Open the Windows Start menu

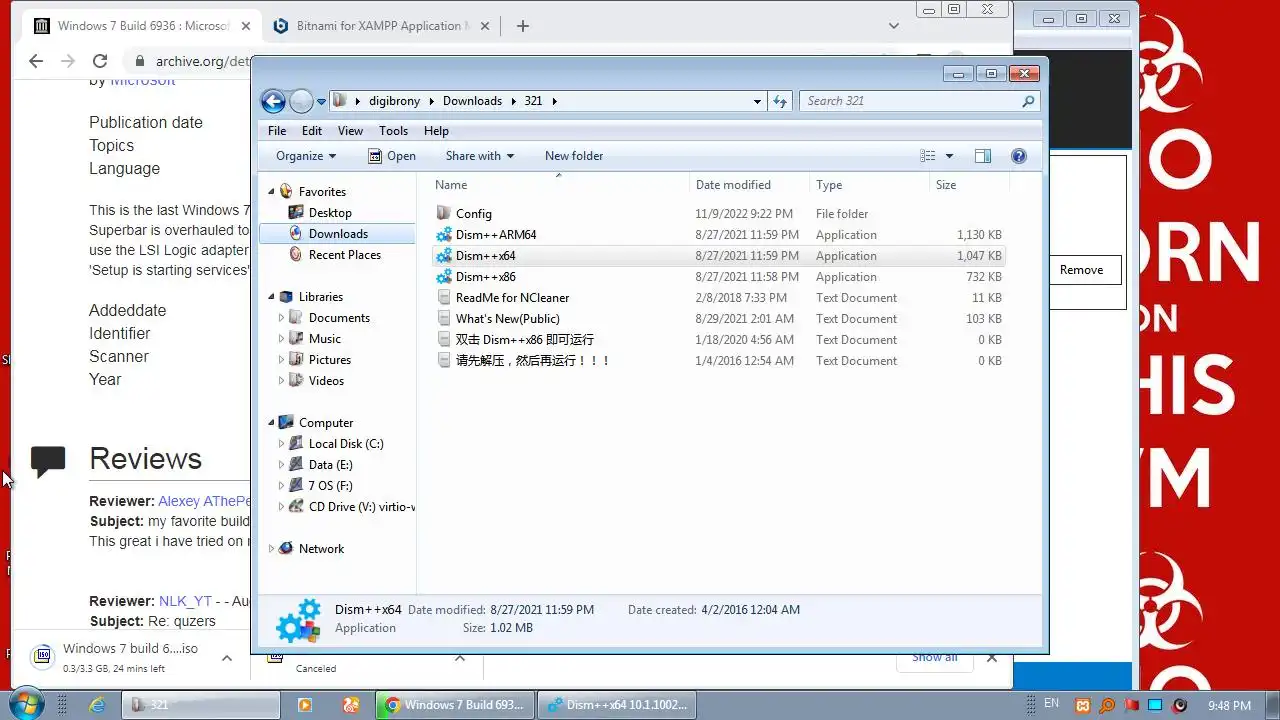click(x=26, y=704)
